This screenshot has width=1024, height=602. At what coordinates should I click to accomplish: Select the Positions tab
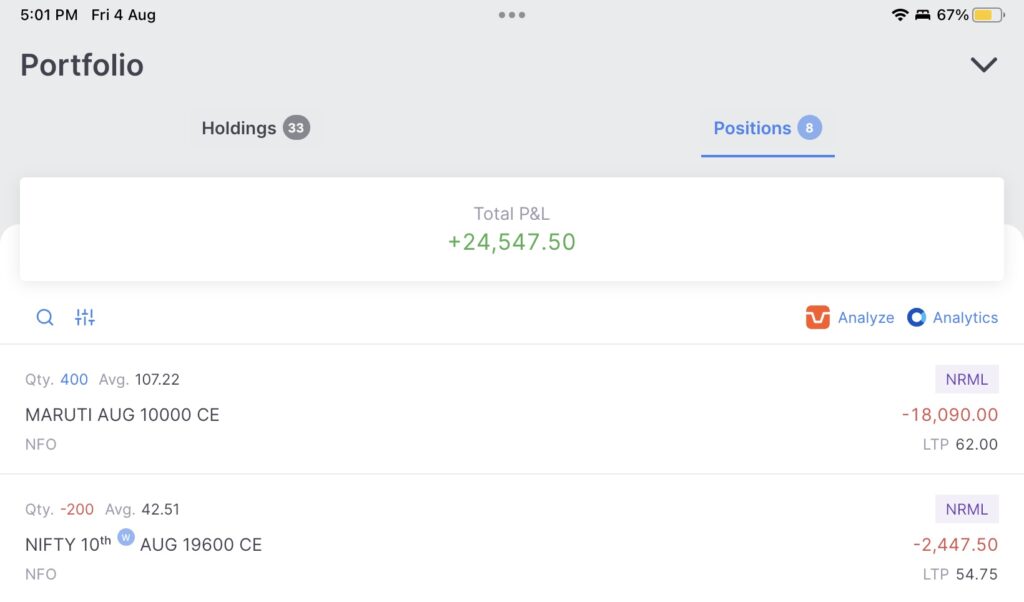pyautogui.click(x=752, y=128)
